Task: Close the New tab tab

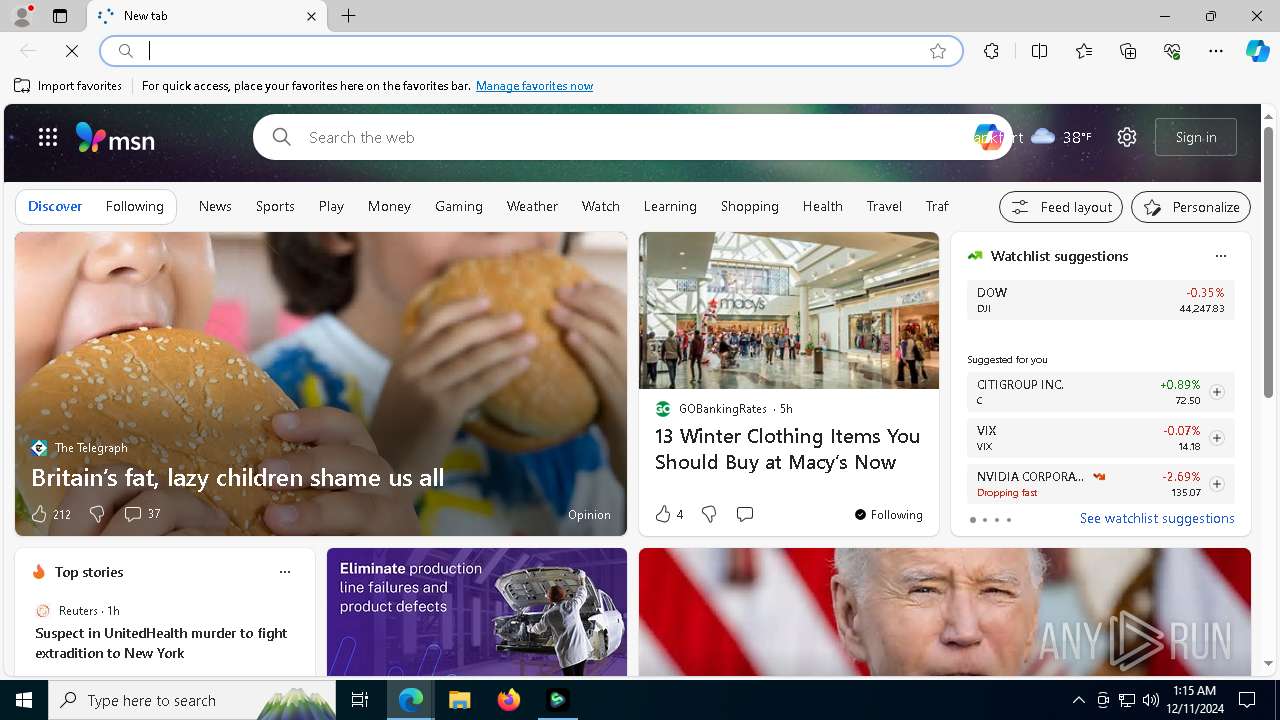Action: click(311, 16)
